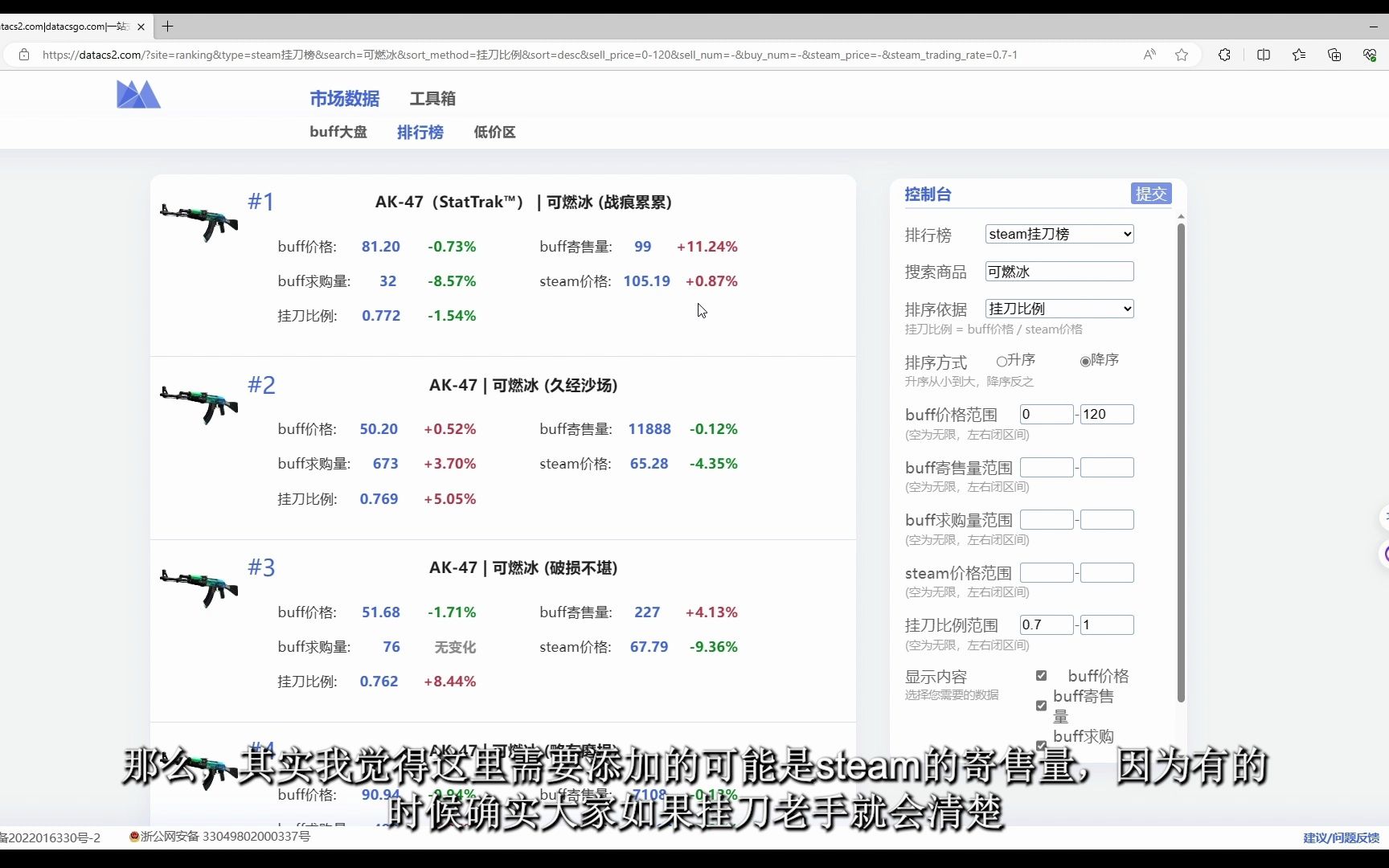
Task: Open AK-47 可燃冰 (久经沙场) title
Action: pos(523,385)
